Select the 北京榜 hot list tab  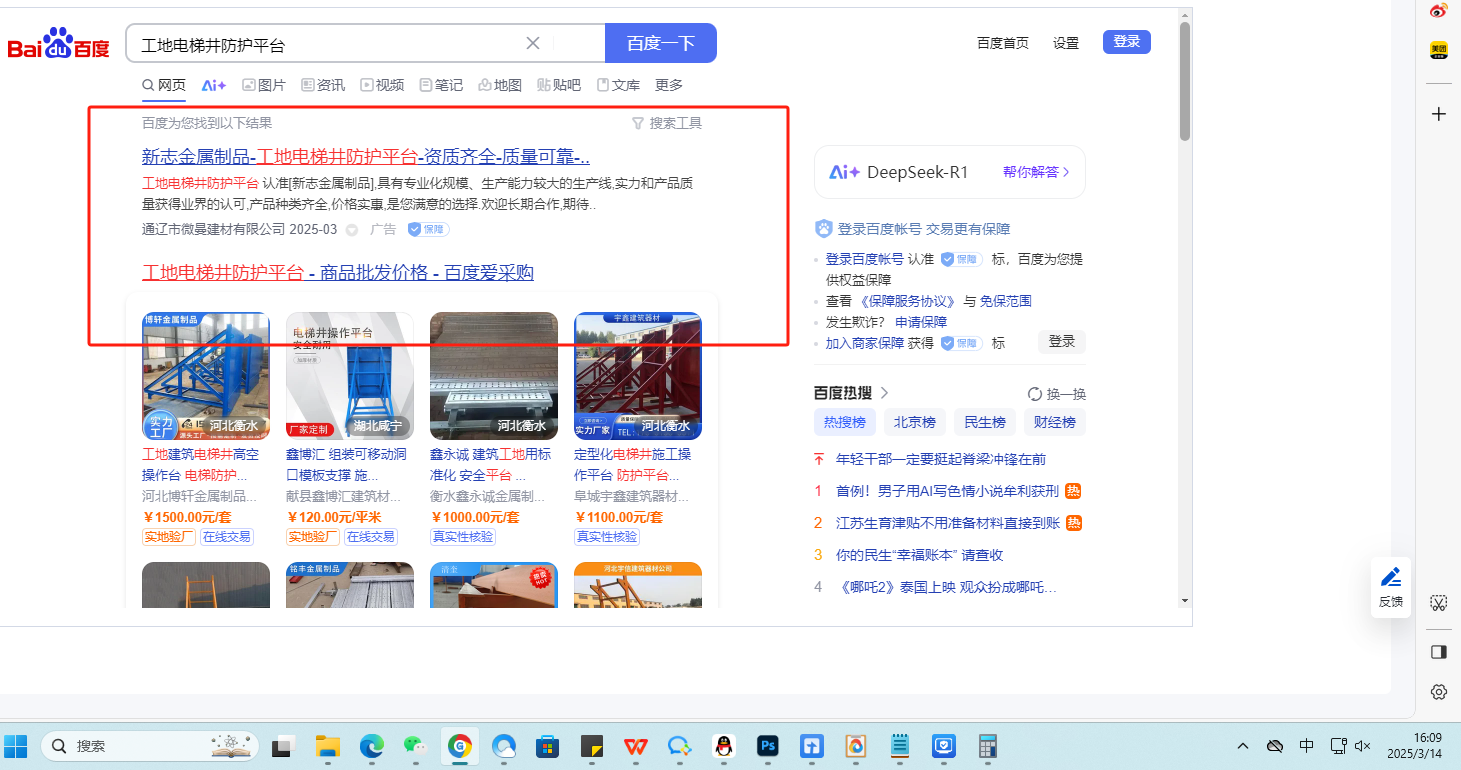[x=914, y=422]
